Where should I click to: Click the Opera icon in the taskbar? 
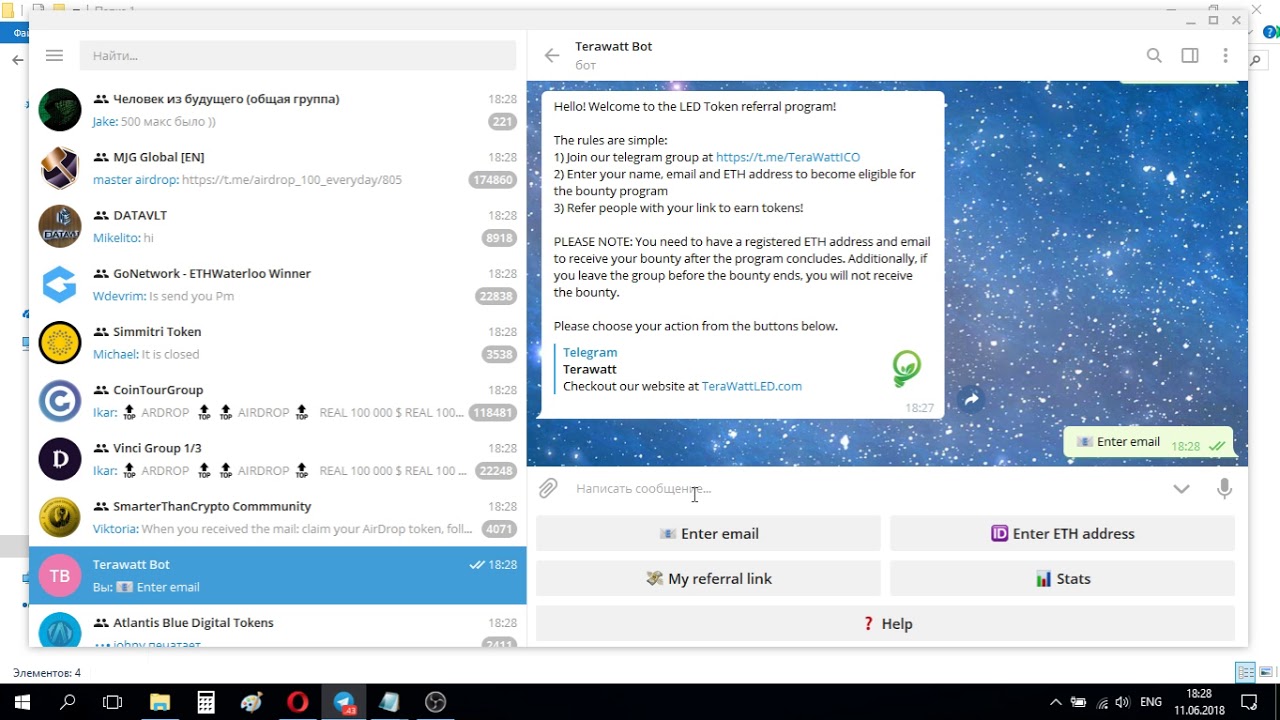click(297, 702)
